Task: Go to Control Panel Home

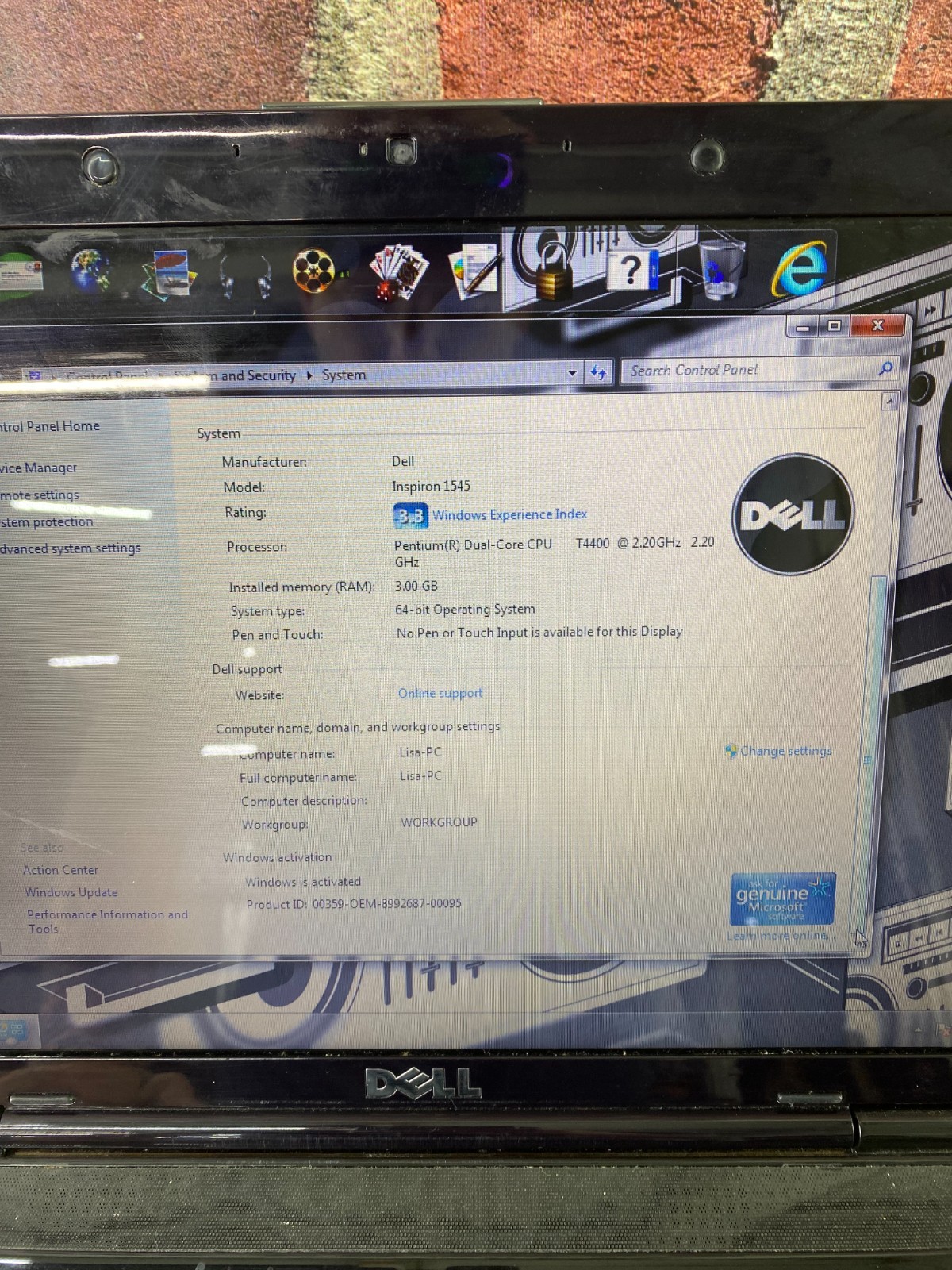Action: (x=49, y=426)
